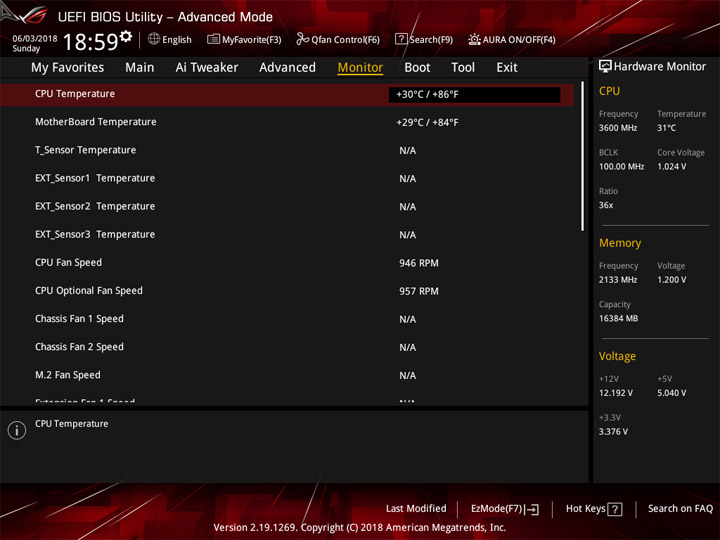720x540 pixels.
Task: Go to the Advanced tab
Action: pos(287,68)
